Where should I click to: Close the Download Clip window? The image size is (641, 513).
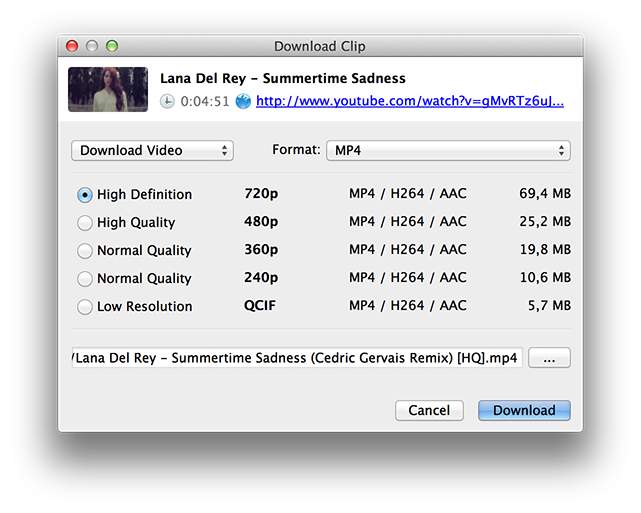(x=72, y=46)
